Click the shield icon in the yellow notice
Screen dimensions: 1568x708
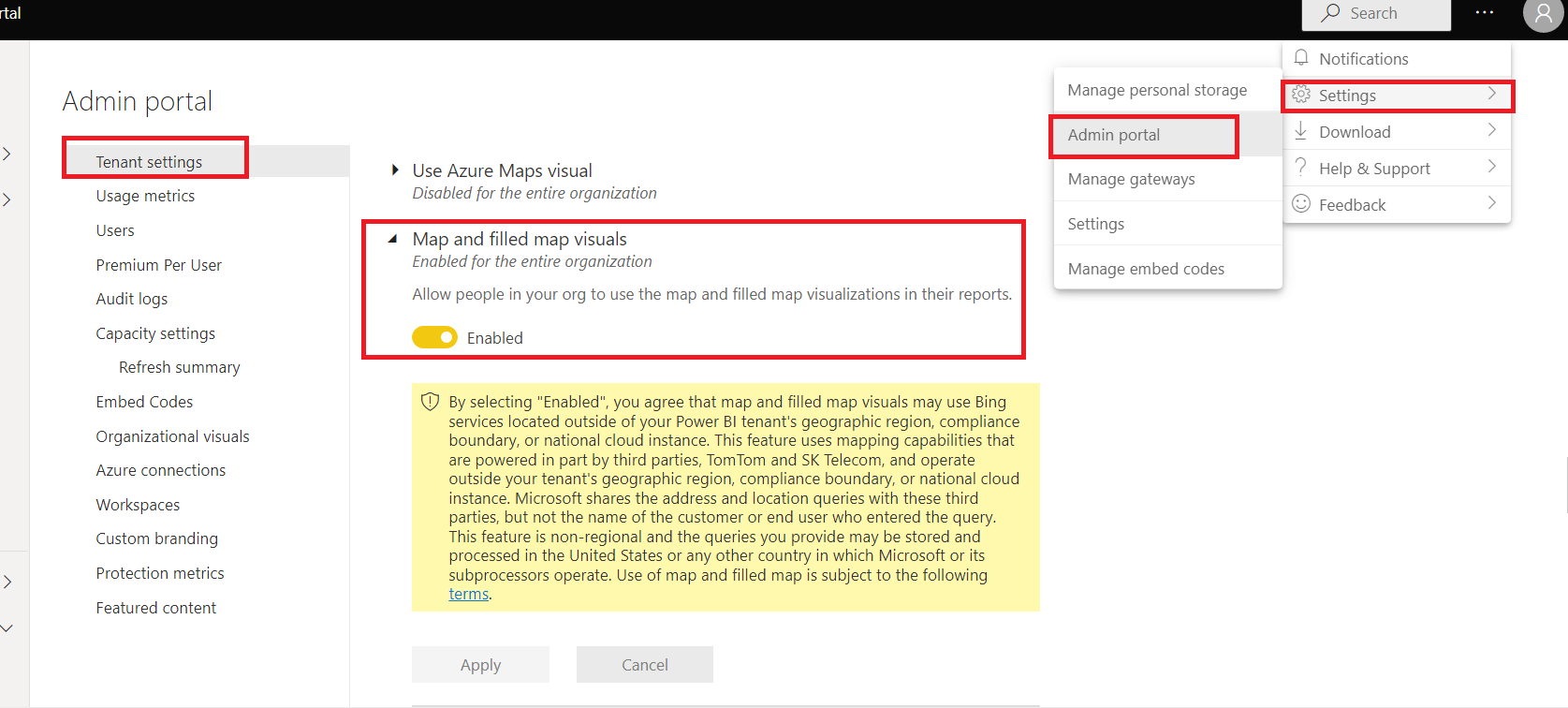click(431, 402)
